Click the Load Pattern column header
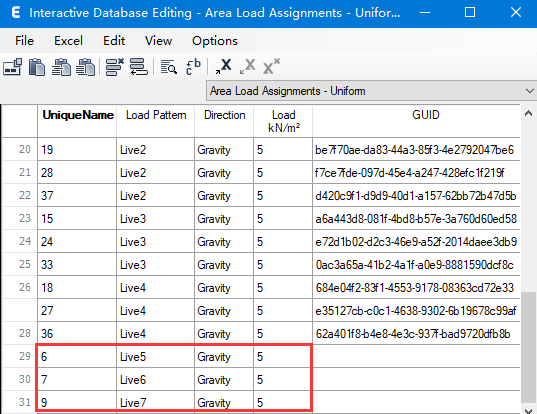 point(156,115)
